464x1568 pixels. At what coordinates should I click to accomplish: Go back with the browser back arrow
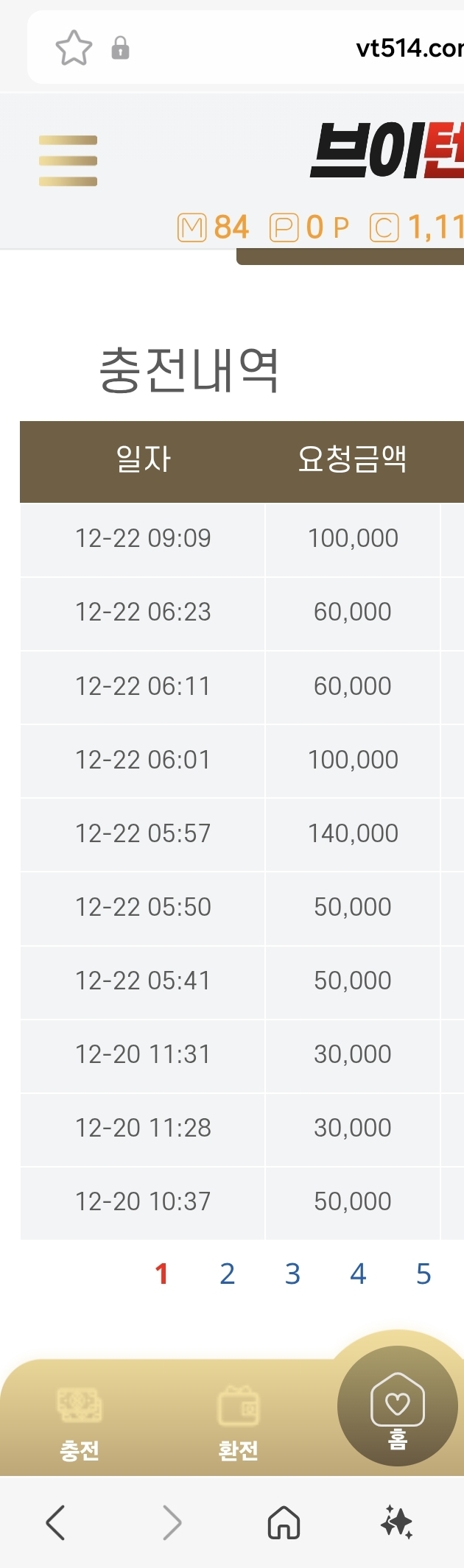pyautogui.click(x=56, y=1522)
